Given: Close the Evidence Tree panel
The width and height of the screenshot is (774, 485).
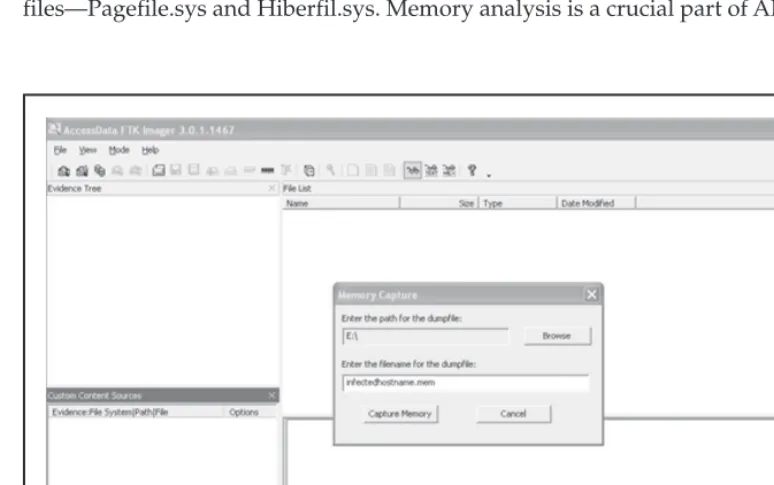Looking at the screenshot, I should (x=271, y=188).
